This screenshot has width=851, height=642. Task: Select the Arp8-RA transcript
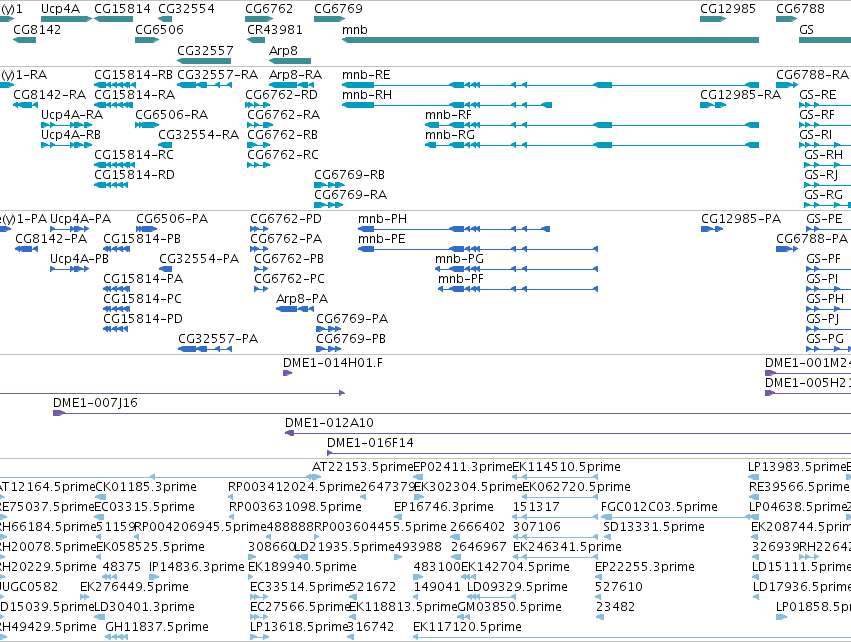click(x=290, y=85)
